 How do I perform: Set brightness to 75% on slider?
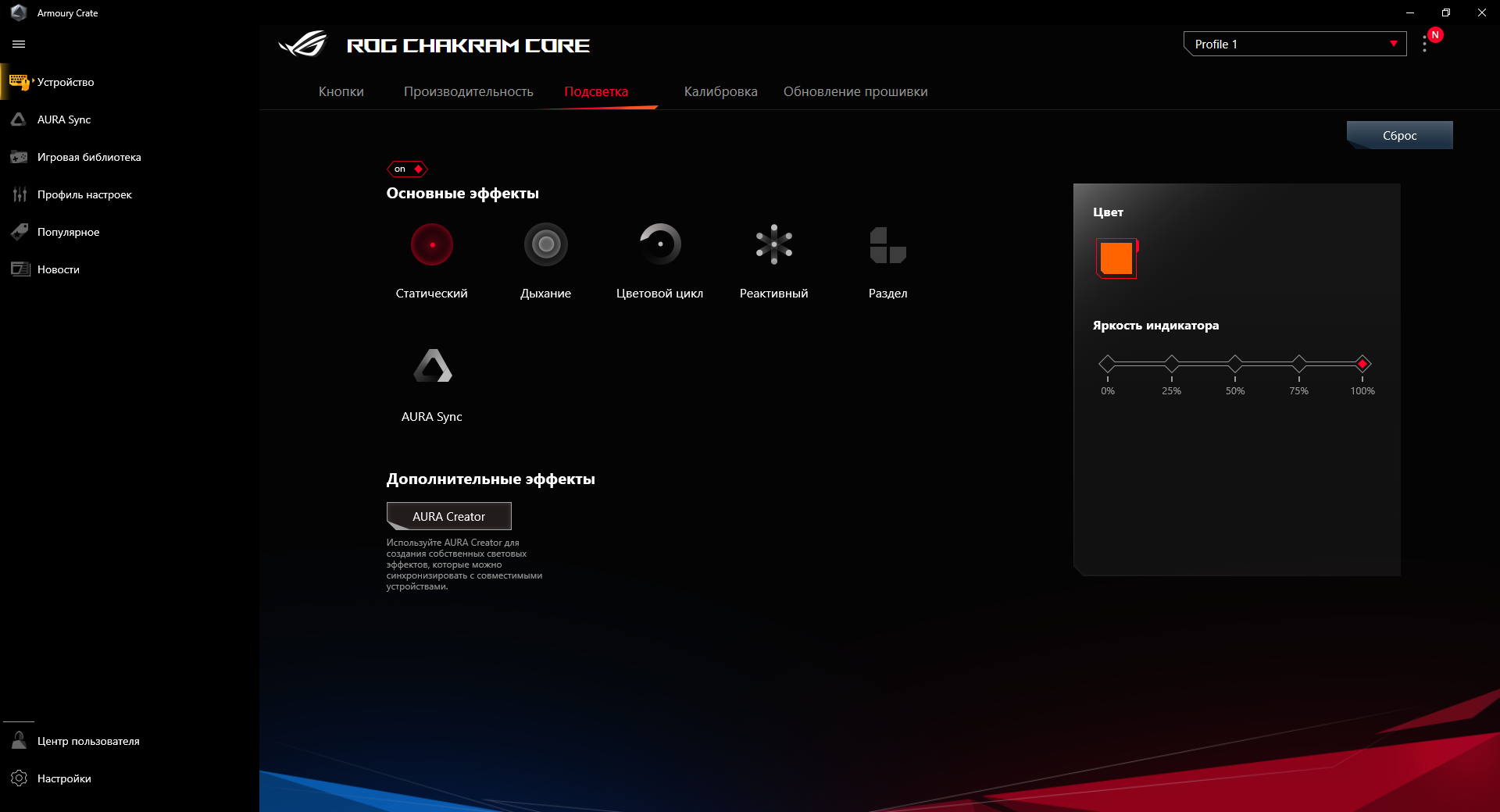(x=1299, y=364)
